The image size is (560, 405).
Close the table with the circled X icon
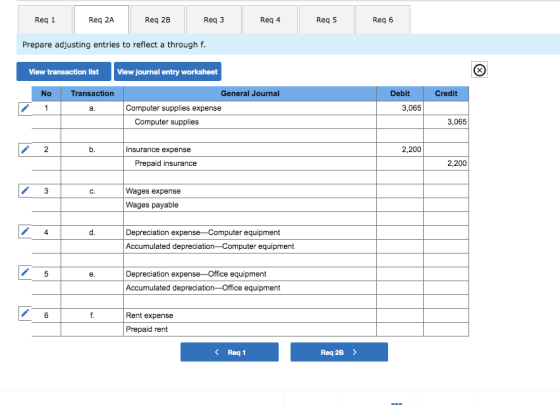click(x=479, y=70)
